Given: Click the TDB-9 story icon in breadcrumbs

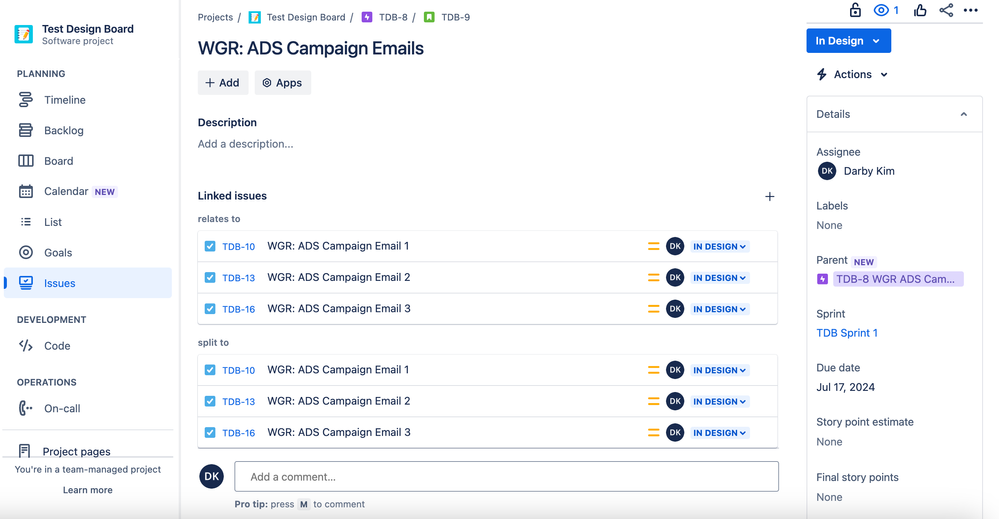Looking at the screenshot, I should pos(429,17).
